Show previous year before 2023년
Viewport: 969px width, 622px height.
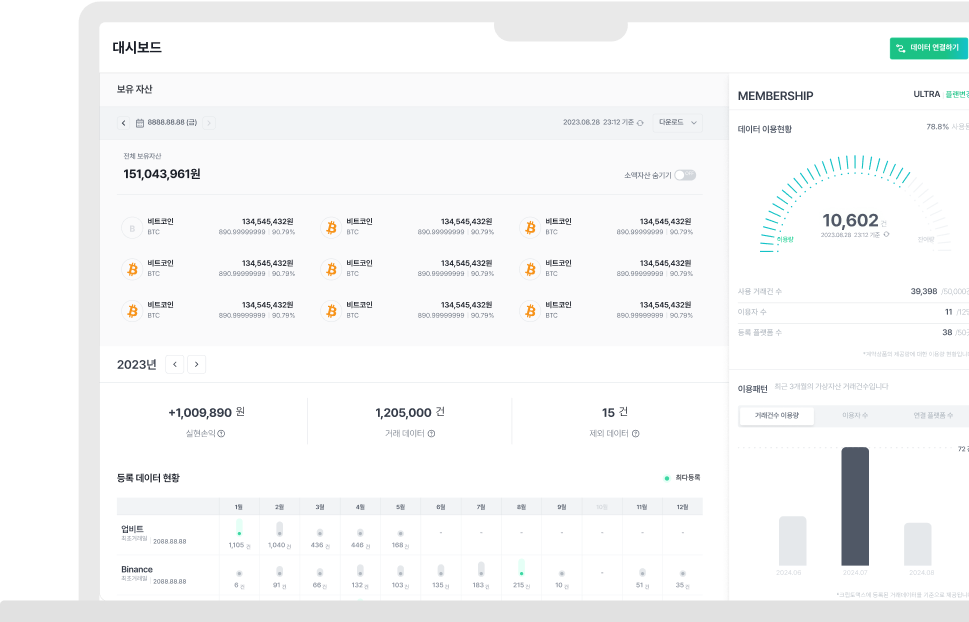(175, 364)
